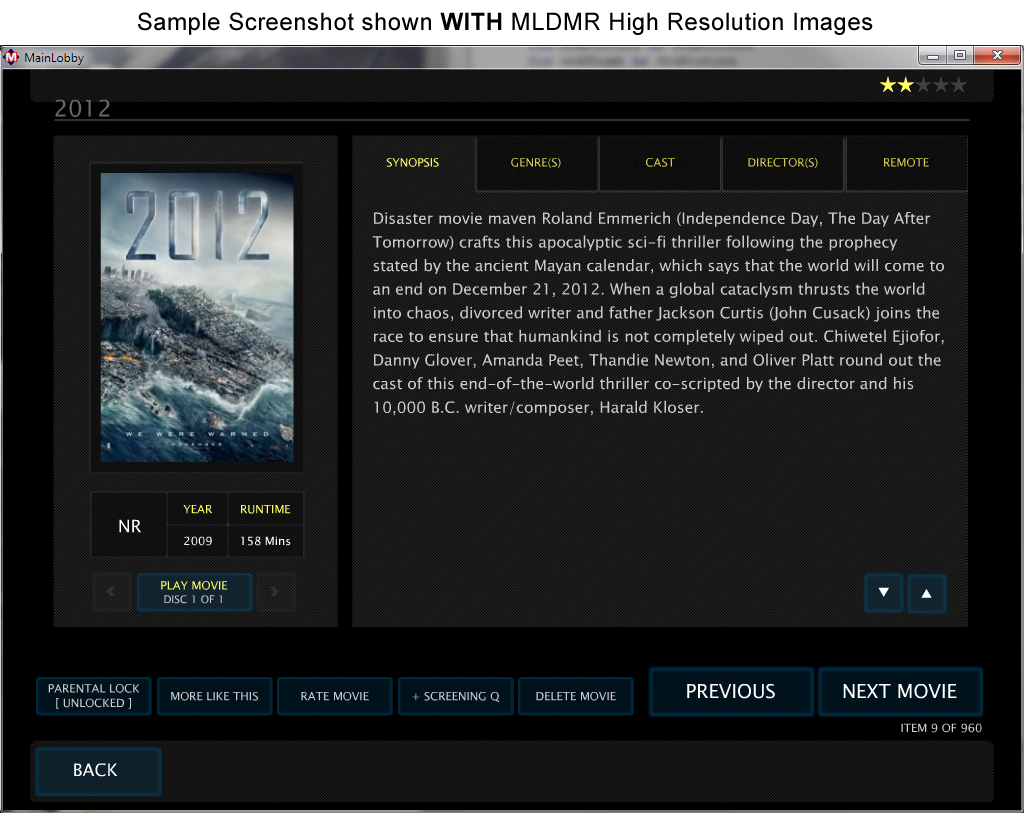
Task: Click the synopsis paragraph text
Action: point(658,313)
